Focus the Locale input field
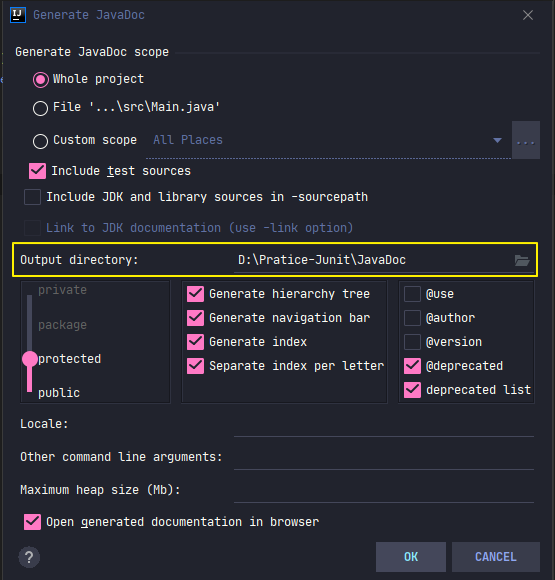 click(x=384, y=425)
